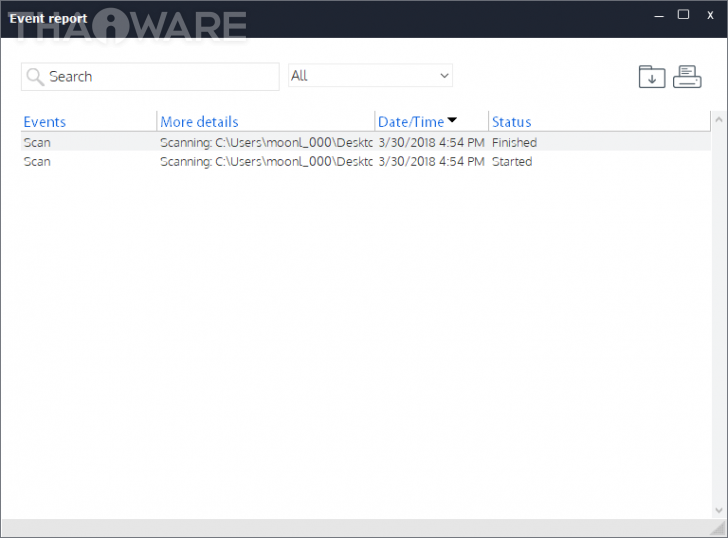Viewport: 728px width, 538px height.
Task: Close the Event report window
Action: (710, 15)
